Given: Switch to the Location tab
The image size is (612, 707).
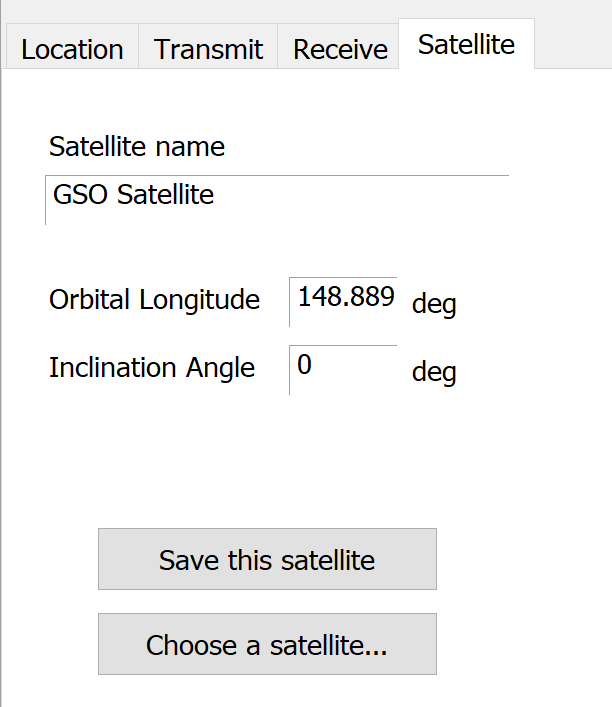Looking at the screenshot, I should 73,47.
